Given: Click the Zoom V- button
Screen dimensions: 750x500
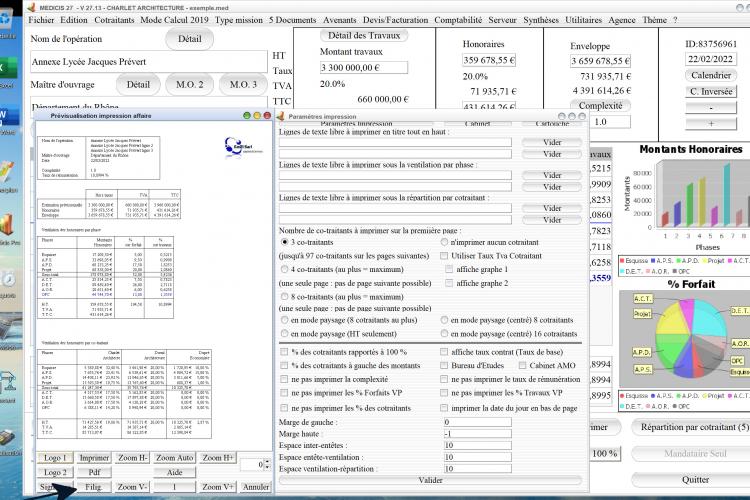Looking at the screenshot, I should pyautogui.click(x=132, y=487).
